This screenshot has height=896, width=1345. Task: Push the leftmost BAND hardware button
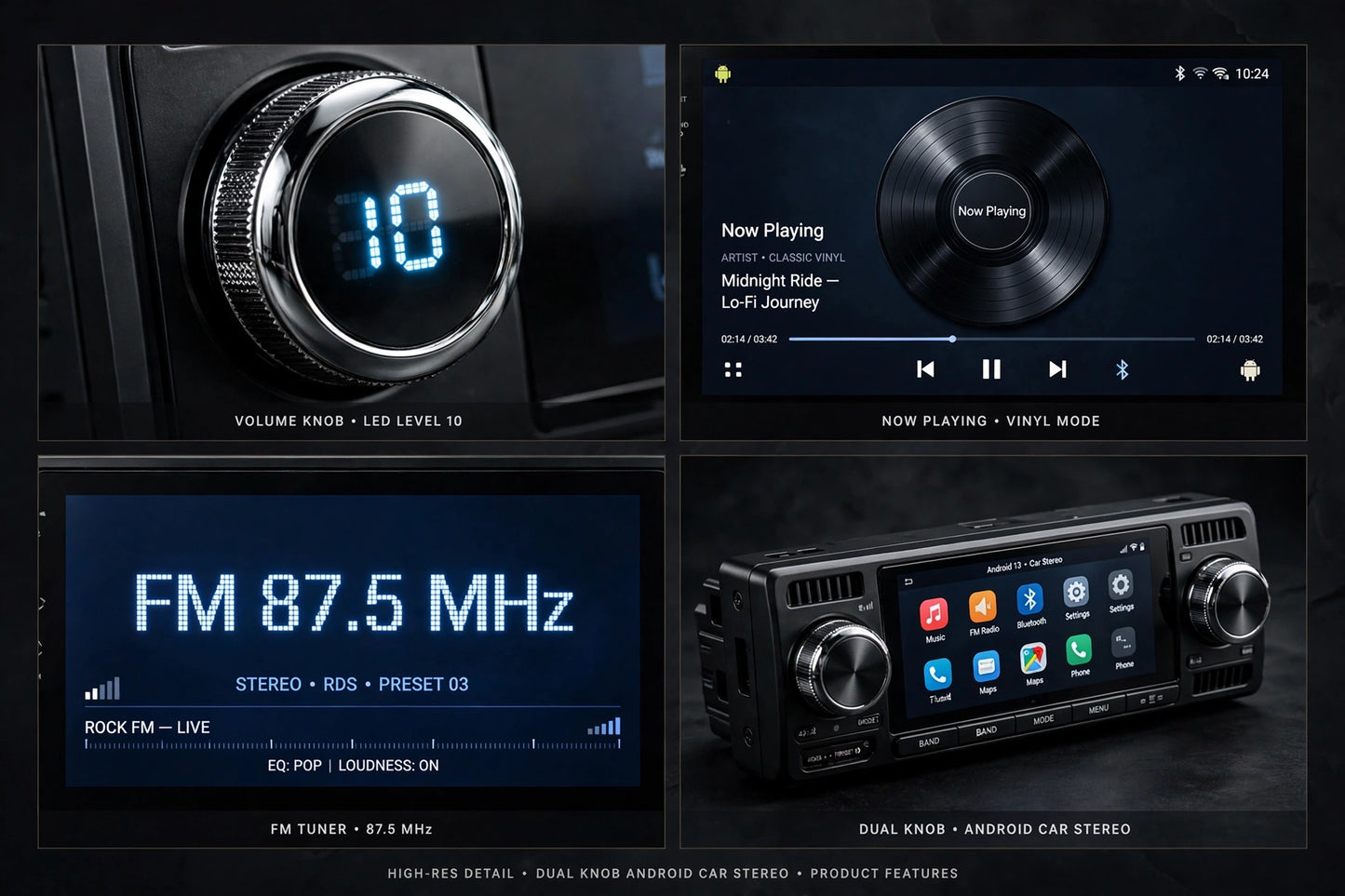point(929,742)
